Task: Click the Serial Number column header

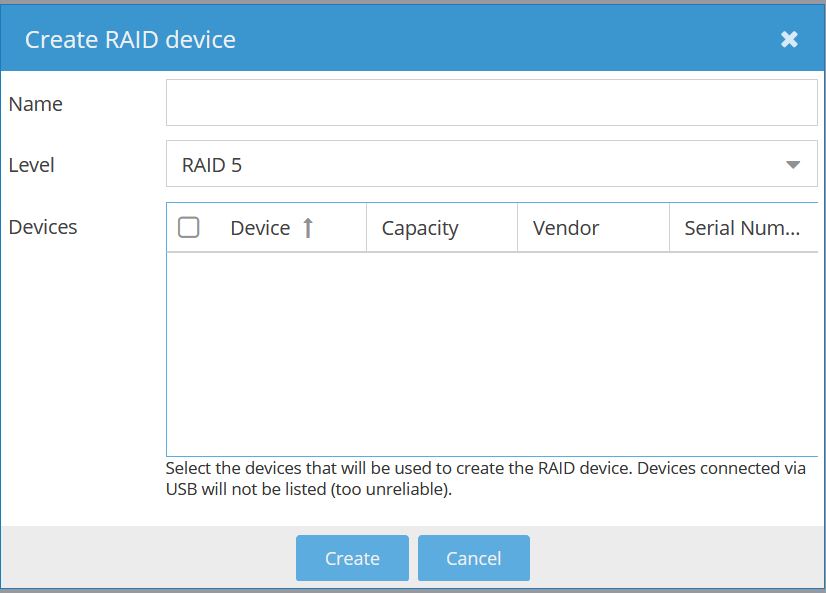Action: coord(741,227)
